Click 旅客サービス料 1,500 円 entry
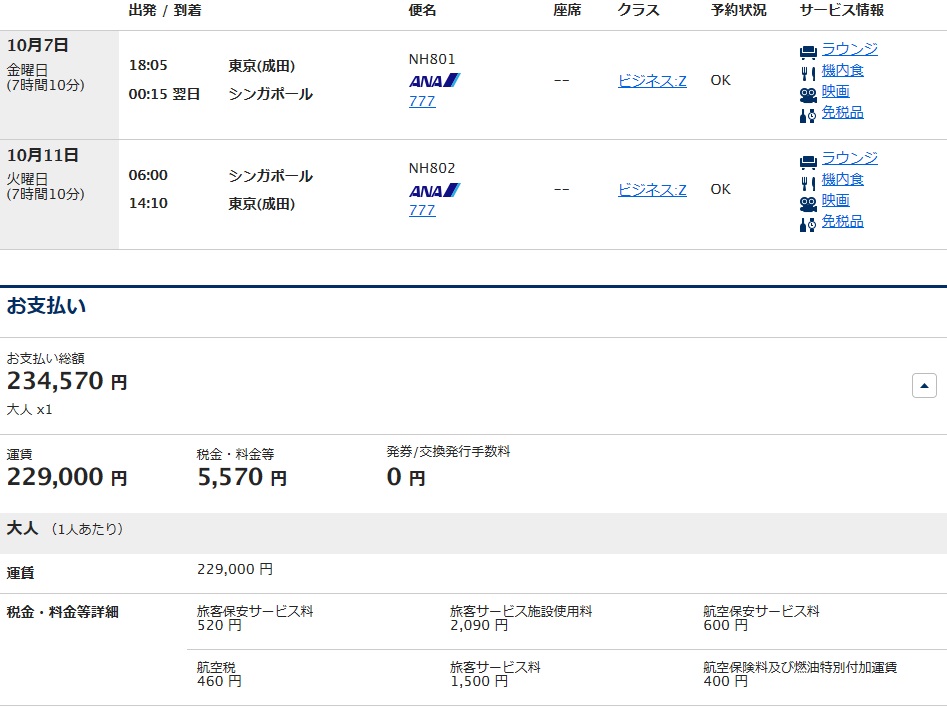Screen dimensions: 947x707 point(495,674)
